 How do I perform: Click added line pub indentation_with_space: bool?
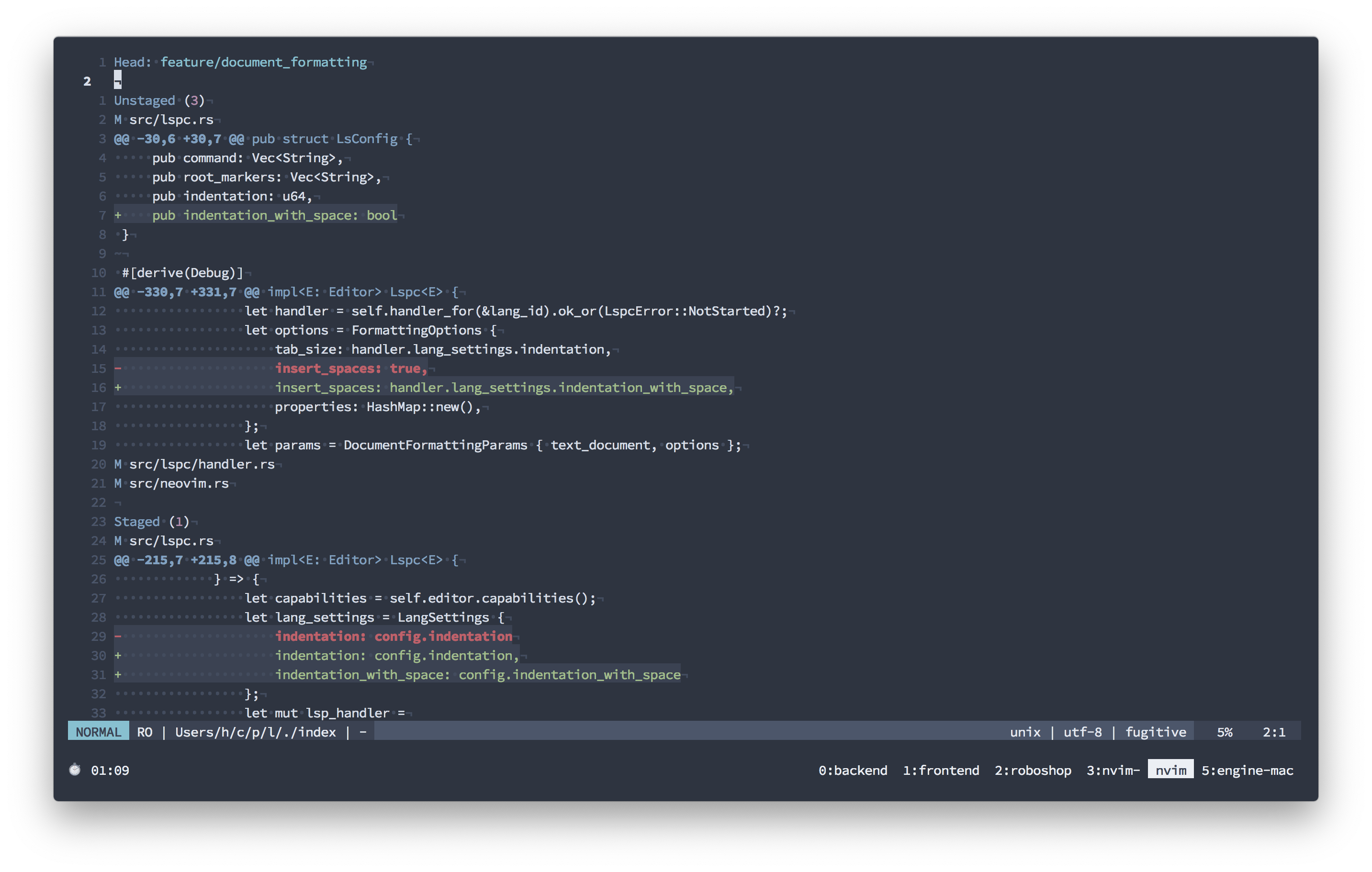click(255, 215)
